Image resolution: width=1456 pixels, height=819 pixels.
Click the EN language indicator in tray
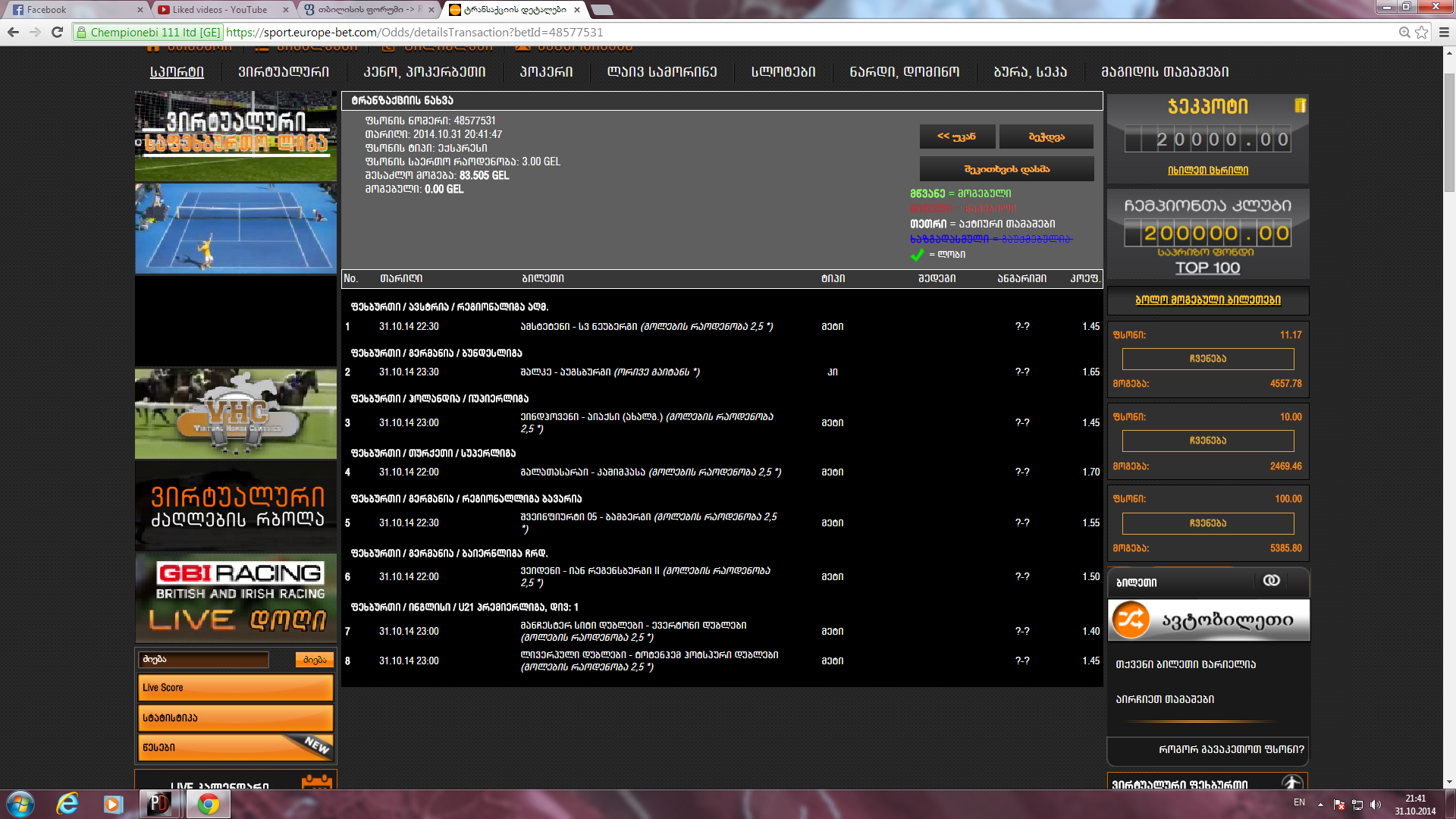click(x=1299, y=802)
